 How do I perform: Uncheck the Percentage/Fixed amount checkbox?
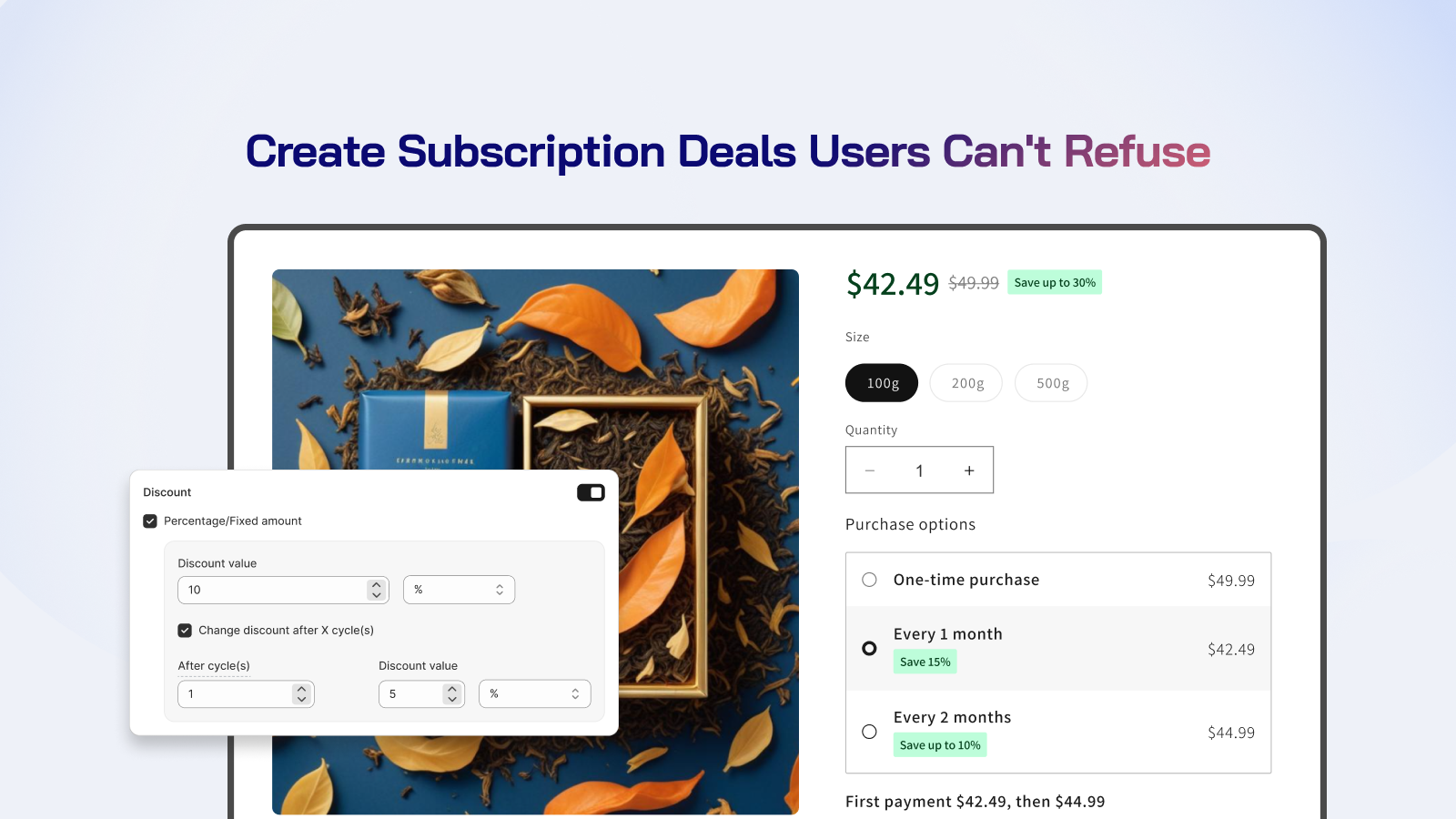pyautogui.click(x=150, y=521)
